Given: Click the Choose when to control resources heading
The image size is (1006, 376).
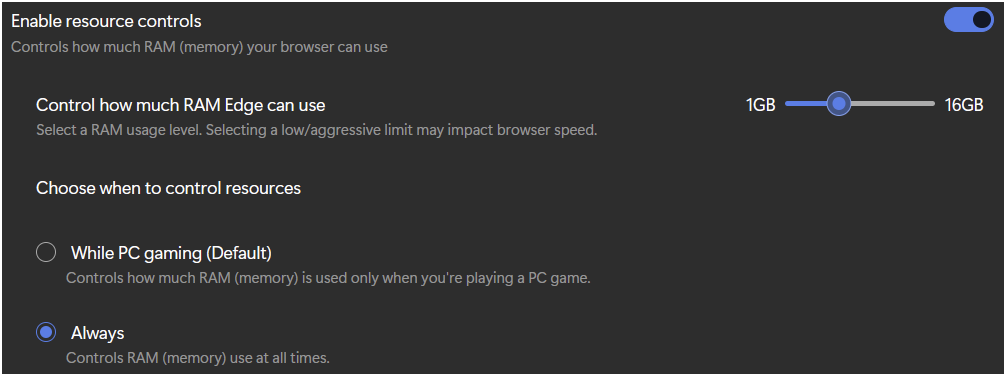Looking at the screenshot, I should 168,188.
